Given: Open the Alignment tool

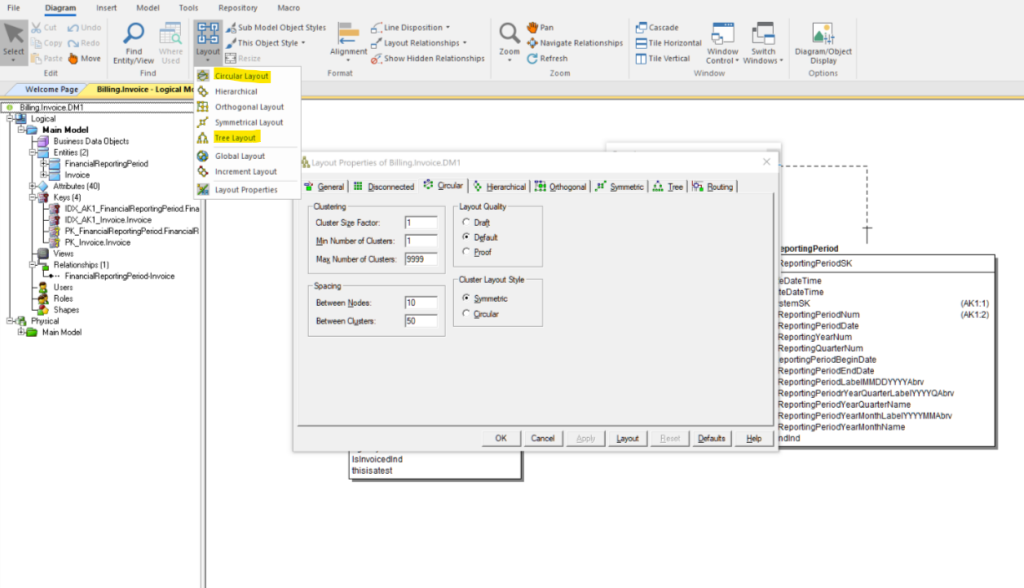Looking at the screenshot, I should [348, 42].
